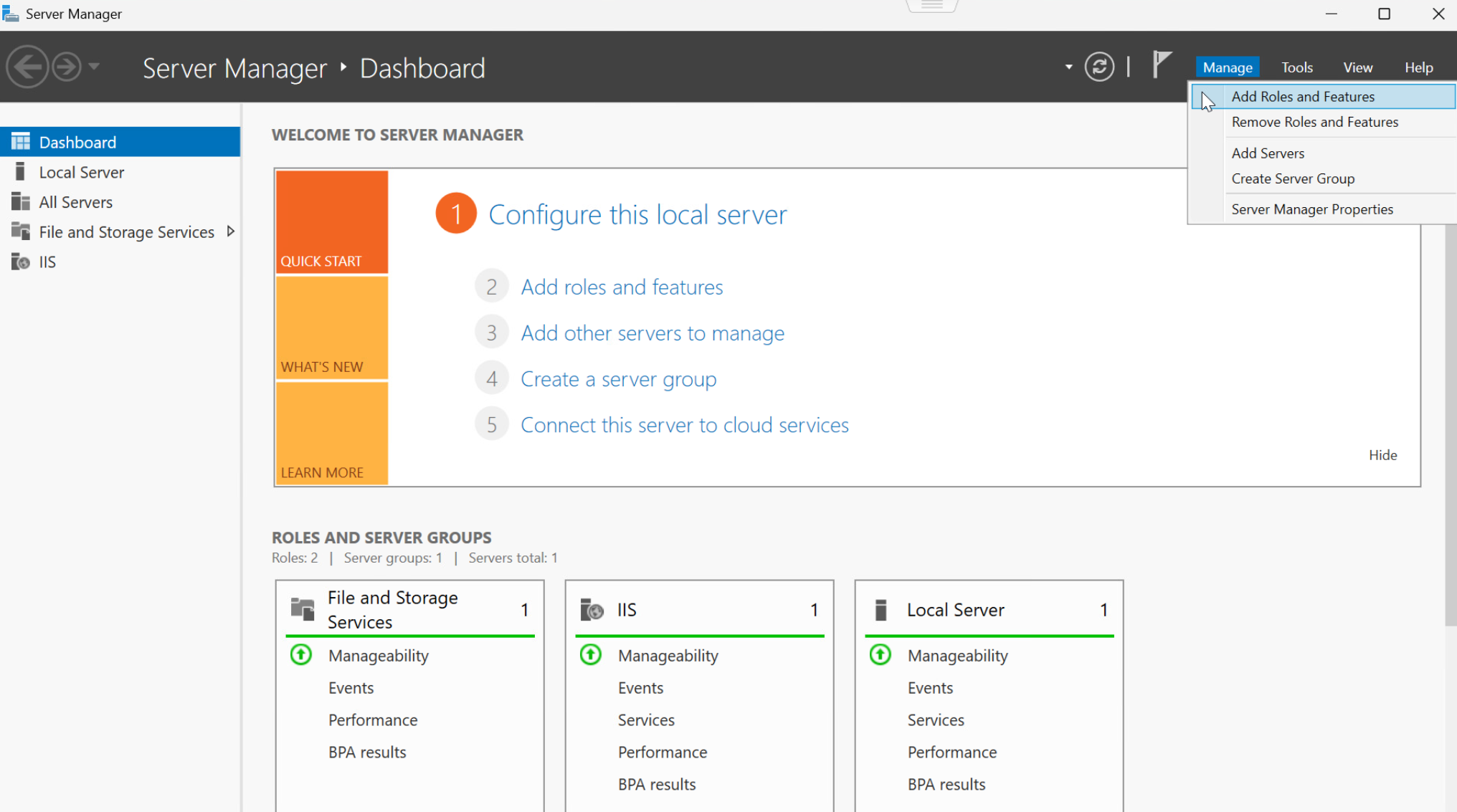Open navigation history dropdown arrow

point(94,67)
